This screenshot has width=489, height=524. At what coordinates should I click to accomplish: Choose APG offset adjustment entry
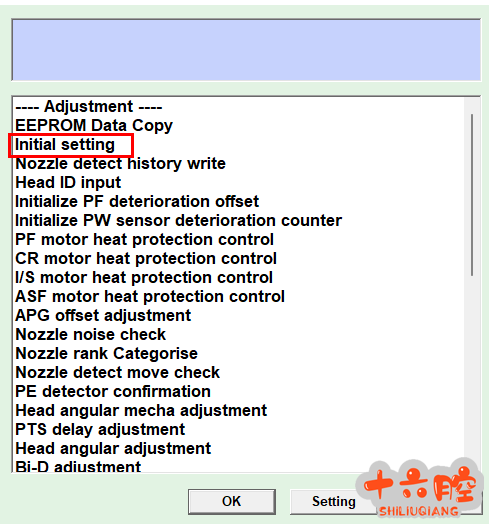pos(103,316)
